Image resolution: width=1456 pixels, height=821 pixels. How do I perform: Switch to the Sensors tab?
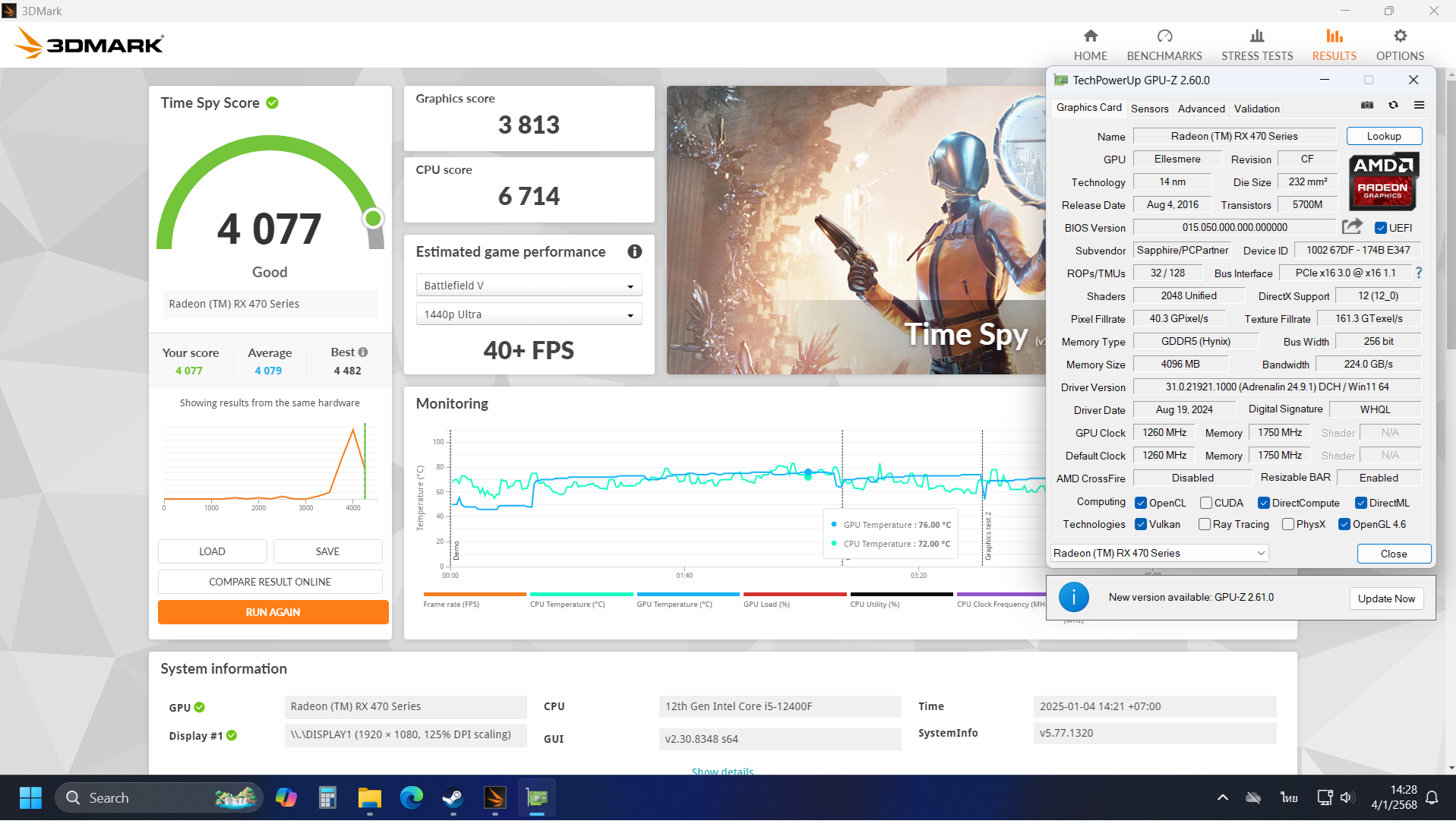click(1149, 109)
